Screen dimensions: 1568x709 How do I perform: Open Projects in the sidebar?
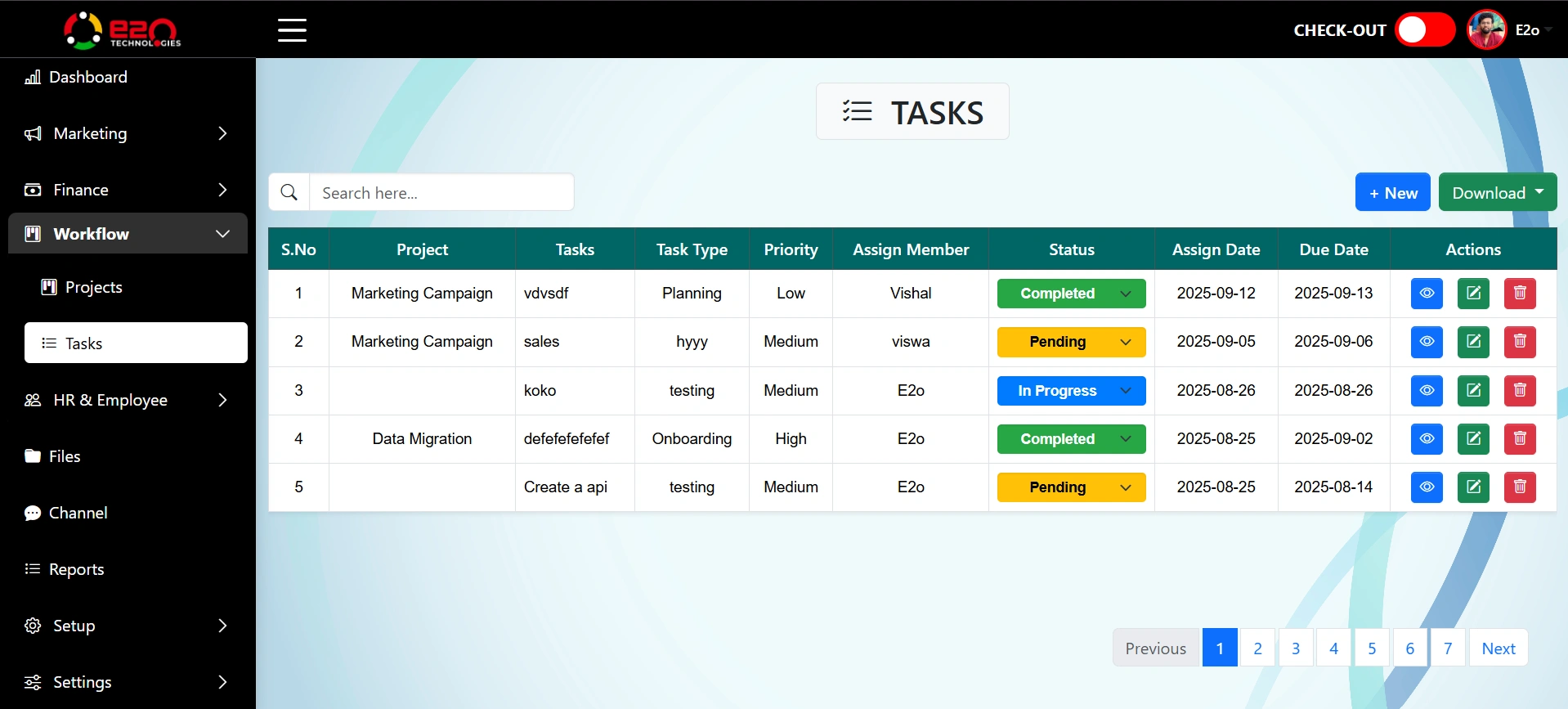point(93,287)
